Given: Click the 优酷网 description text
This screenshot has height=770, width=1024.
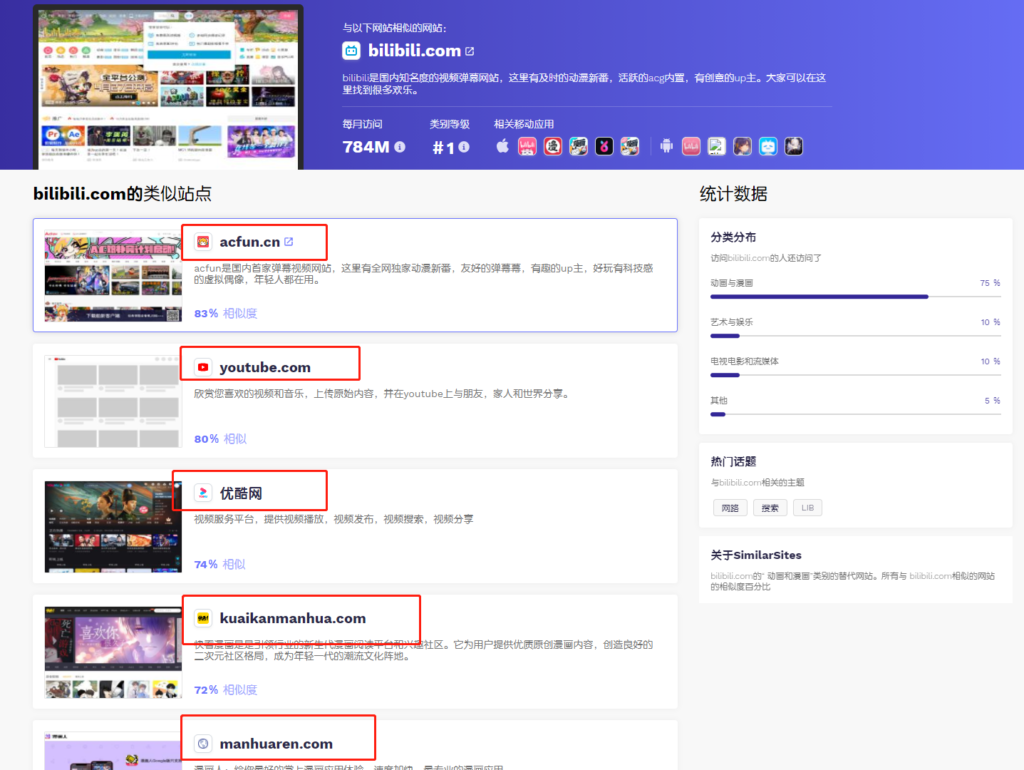Looking at the screenshot, I should click(334, 519).
